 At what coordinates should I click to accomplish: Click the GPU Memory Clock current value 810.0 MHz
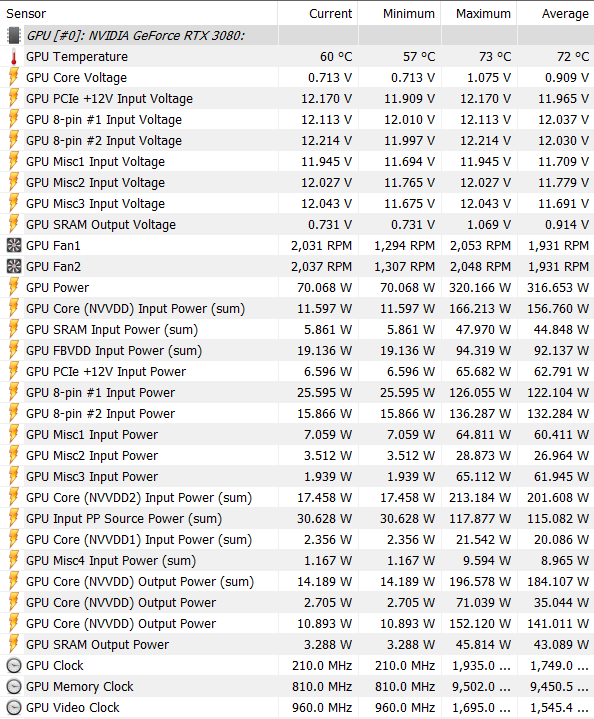click(x=322, y=687)
